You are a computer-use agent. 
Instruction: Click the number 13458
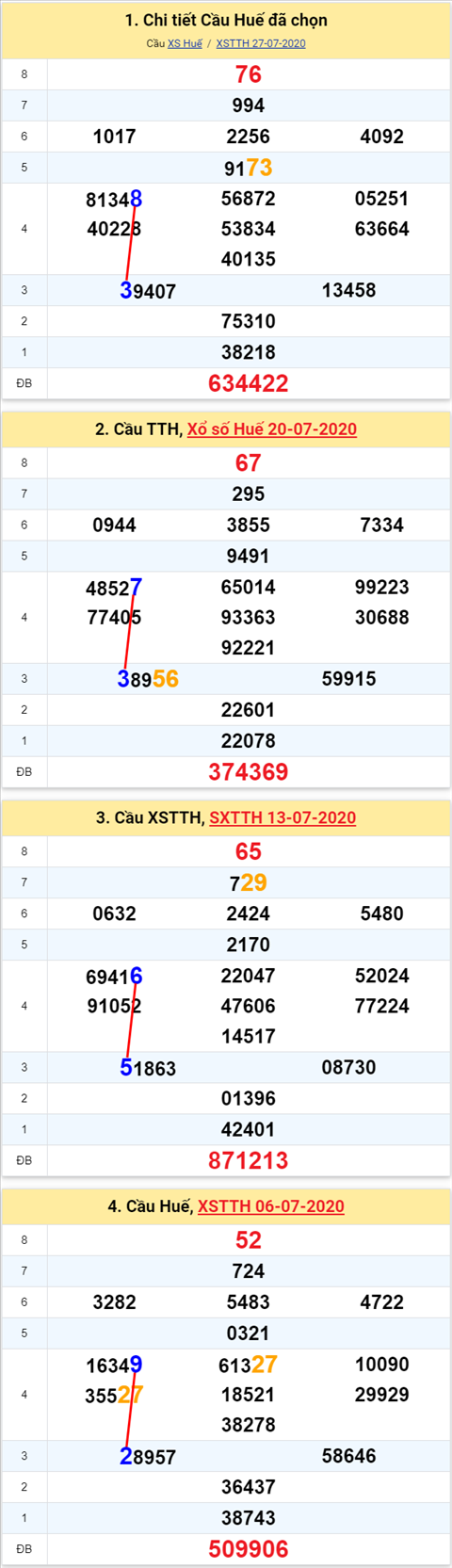coord(349,290)
